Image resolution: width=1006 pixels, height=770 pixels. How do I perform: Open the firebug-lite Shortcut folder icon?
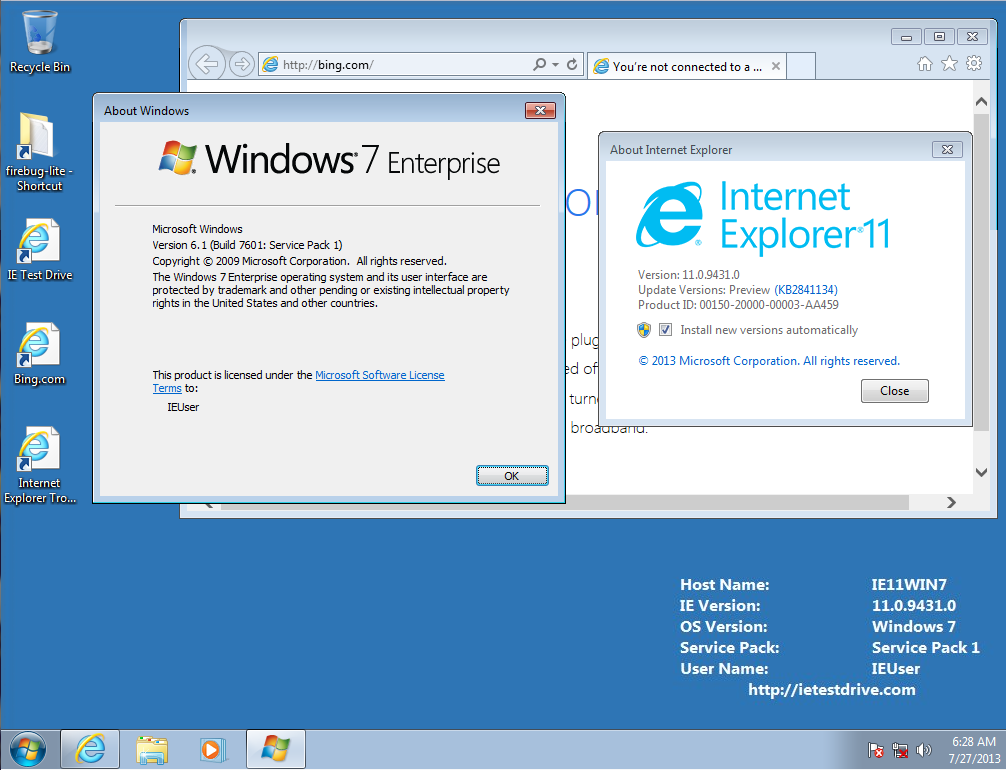[38, 153]
